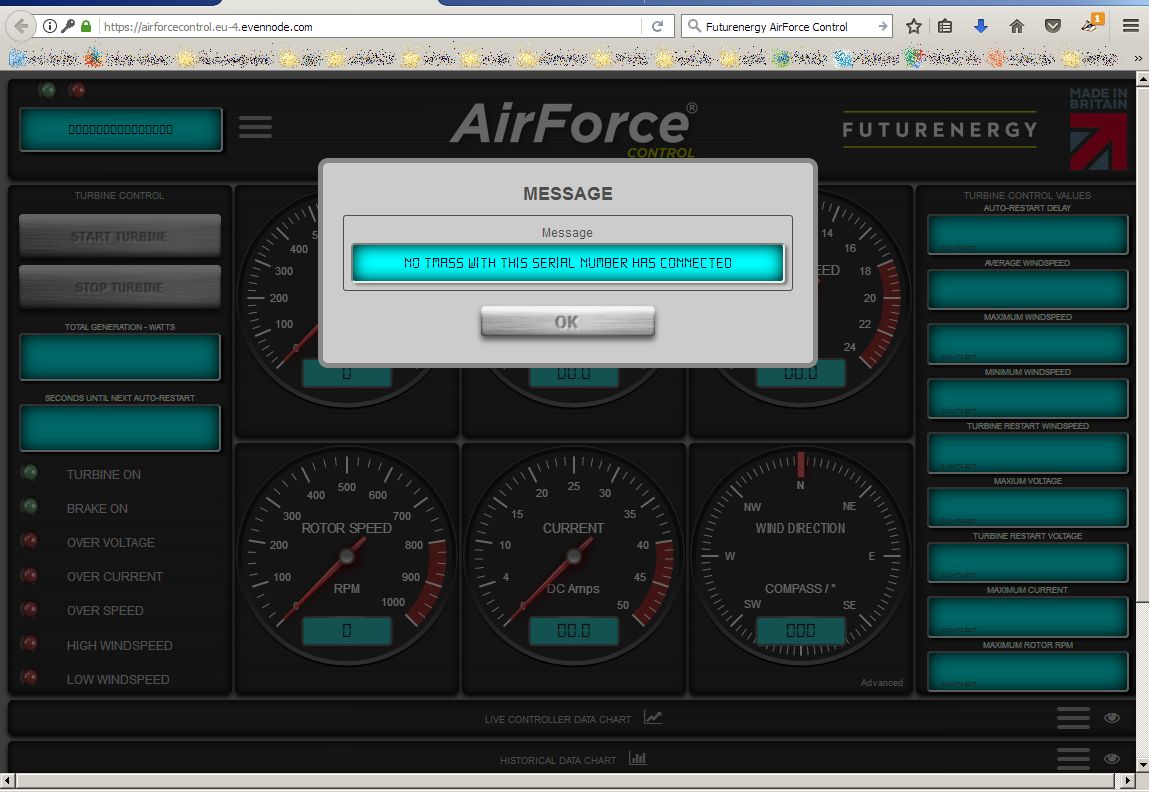
Task: Click the magnifier icon in the search box
Action: click(693, 26)
